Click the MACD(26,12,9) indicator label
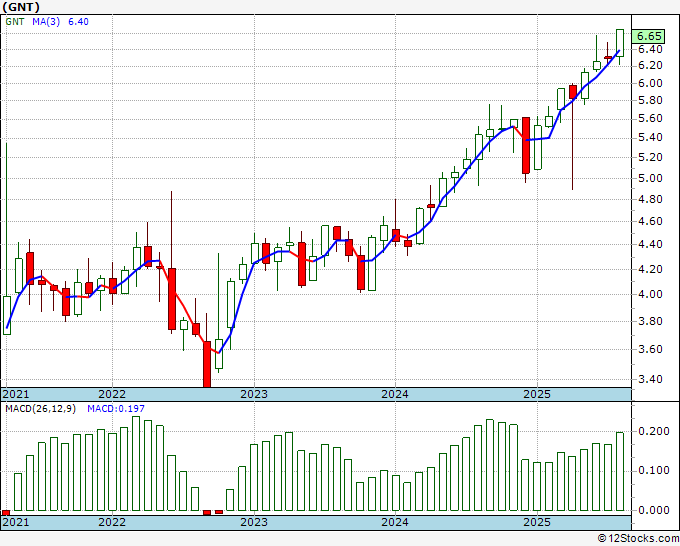 [40, 409]
